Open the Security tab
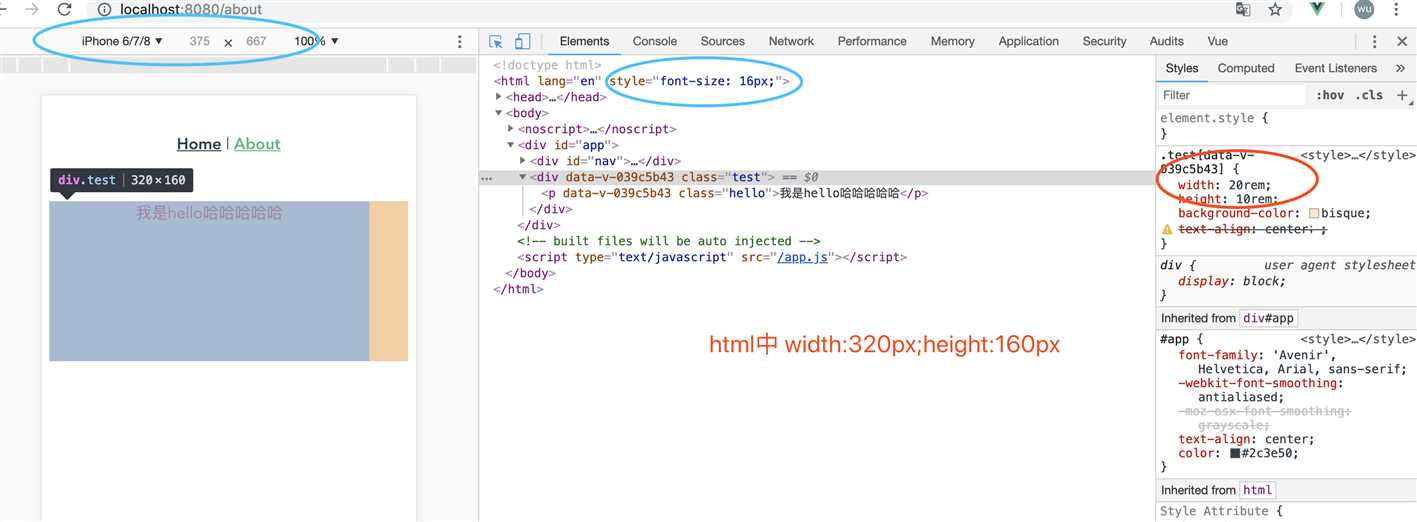 pyautogui.click(x=1104, y=41)
